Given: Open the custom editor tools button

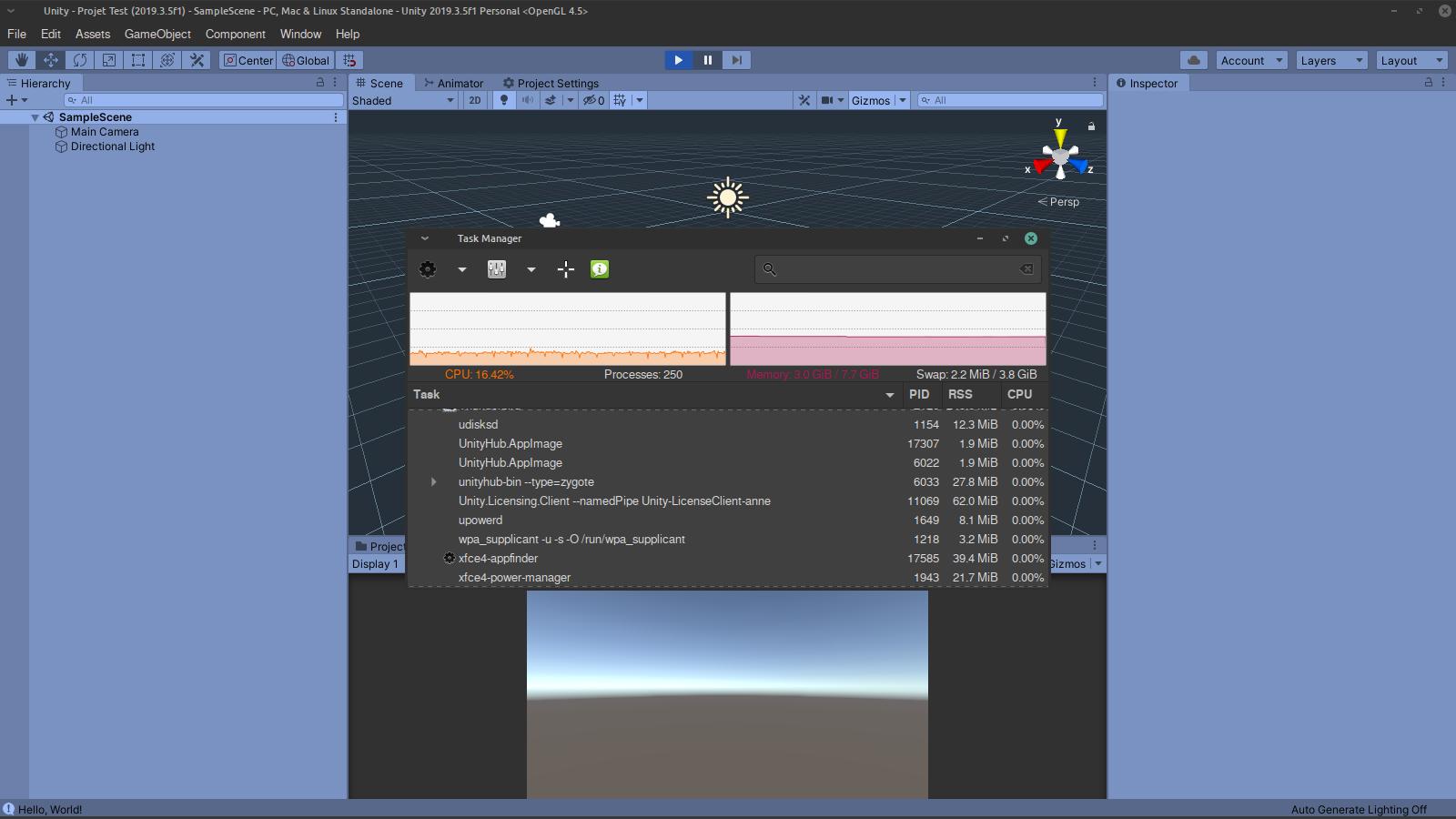Looking at the screenshot, I should pos(197,60).
